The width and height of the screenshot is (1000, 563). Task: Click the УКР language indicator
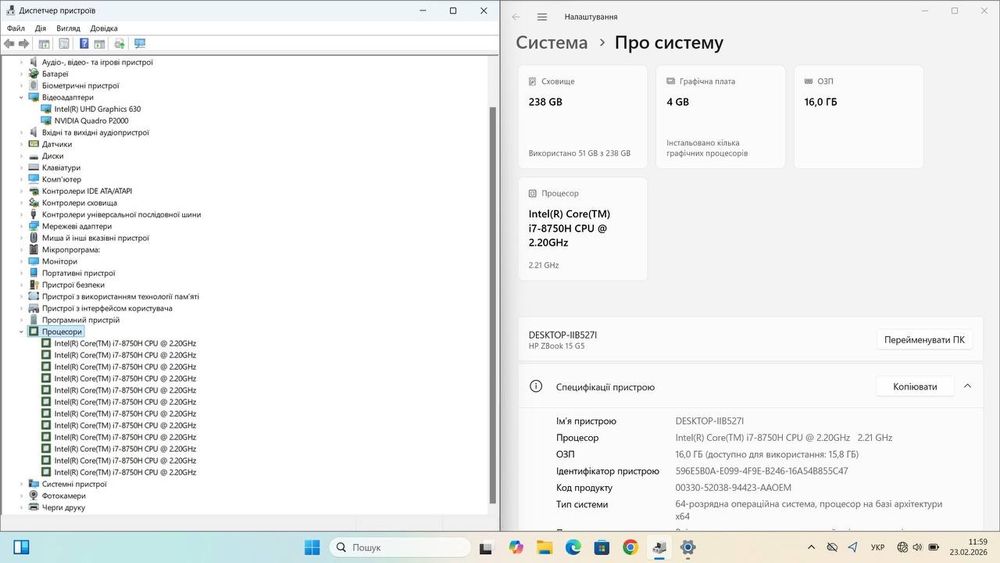click(x=878, y=547)
